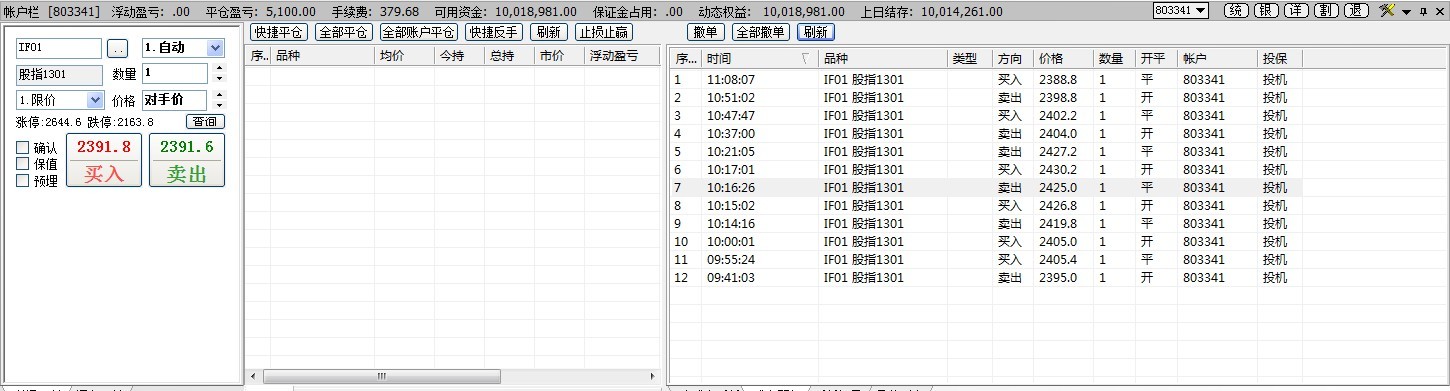The width and height of the screenshot is (1450, 391).
Task: Refresh the trades list with 刷新
Action: point(815,32)
